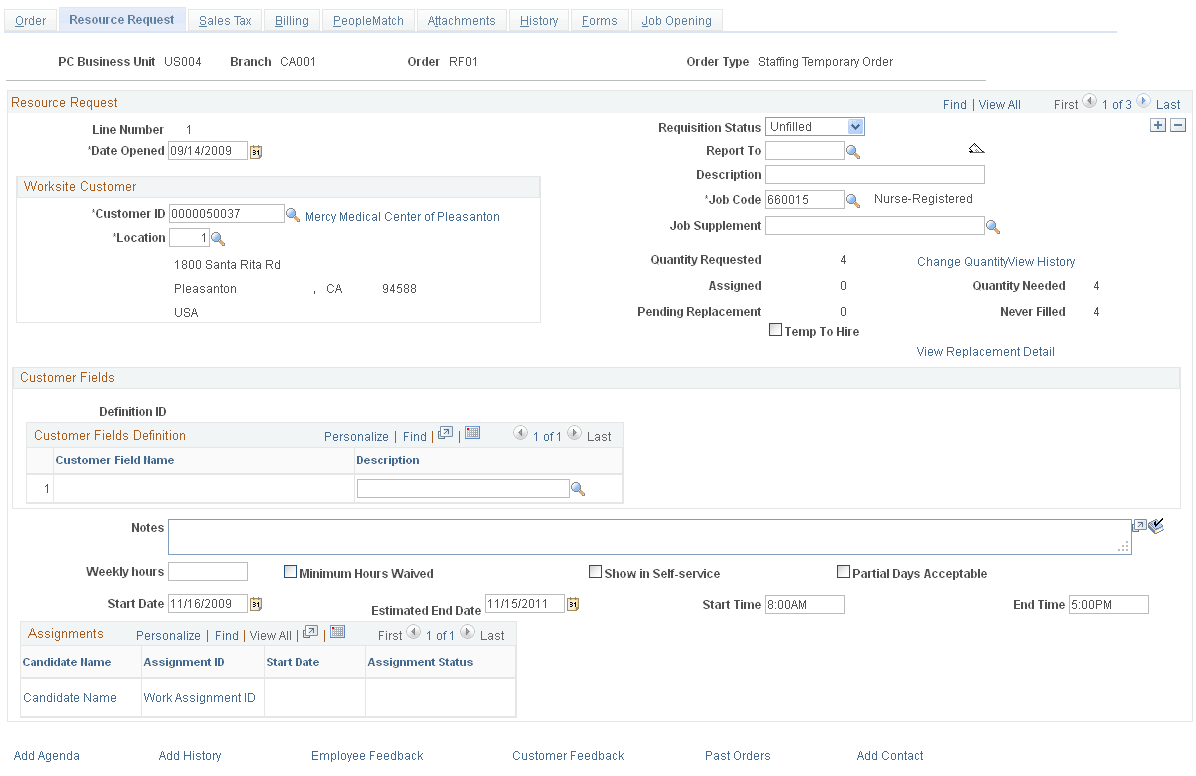Screen dimensions: 1196x776
Task: Click the Job Supplement input field
Action: tap(875, 226)
